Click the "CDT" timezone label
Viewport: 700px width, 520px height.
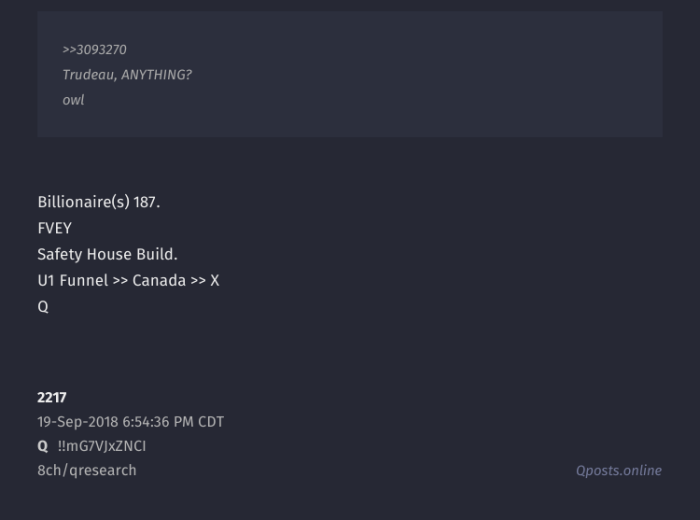(x=211, y=422)
